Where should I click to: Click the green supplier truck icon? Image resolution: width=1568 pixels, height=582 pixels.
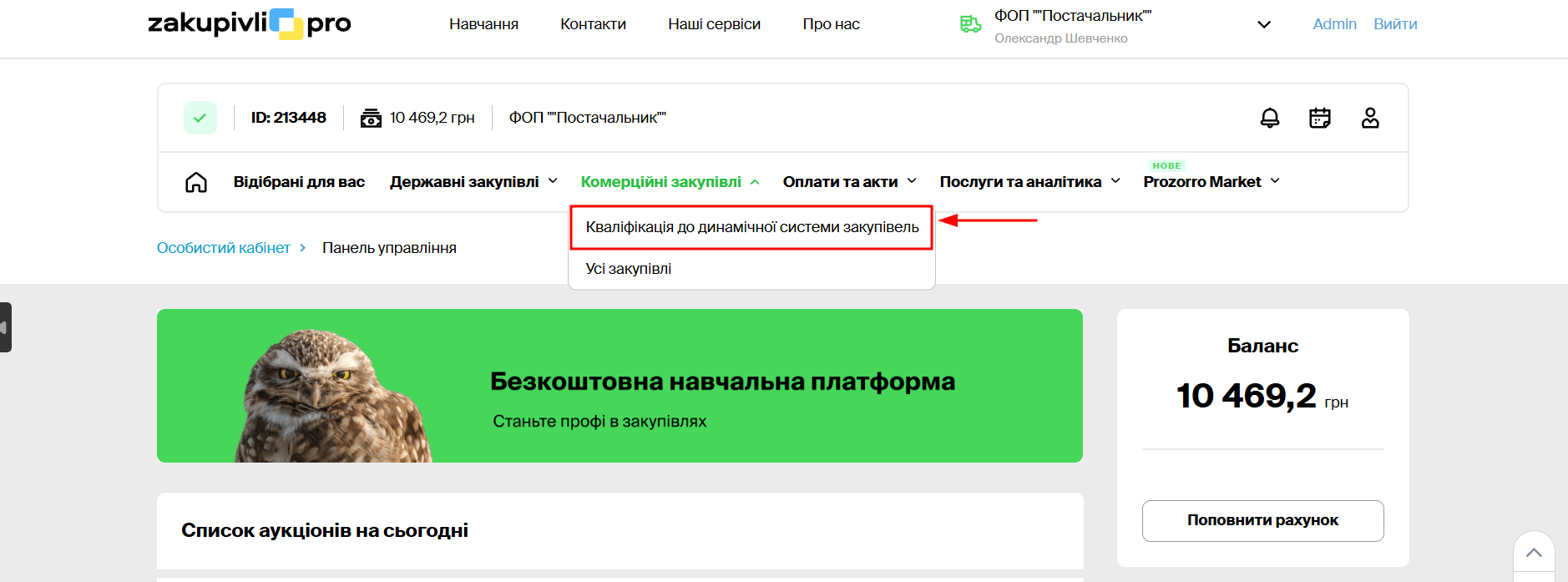[970, 24]
